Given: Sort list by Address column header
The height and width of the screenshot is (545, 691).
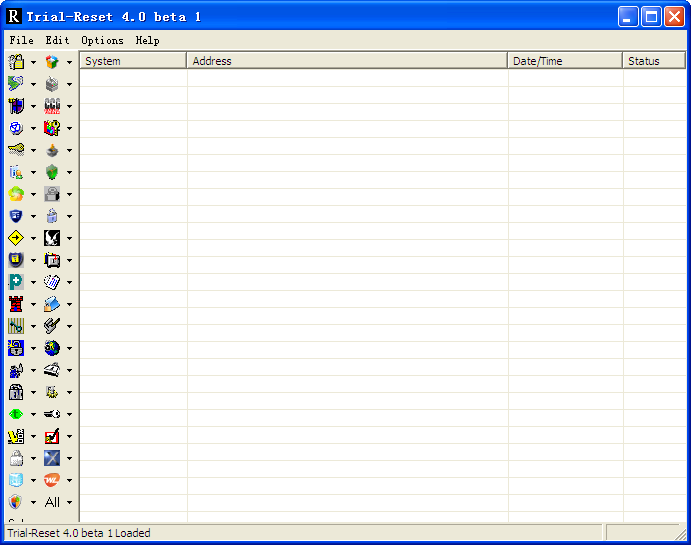Looking at the screenshot, I should coord(346,61).
